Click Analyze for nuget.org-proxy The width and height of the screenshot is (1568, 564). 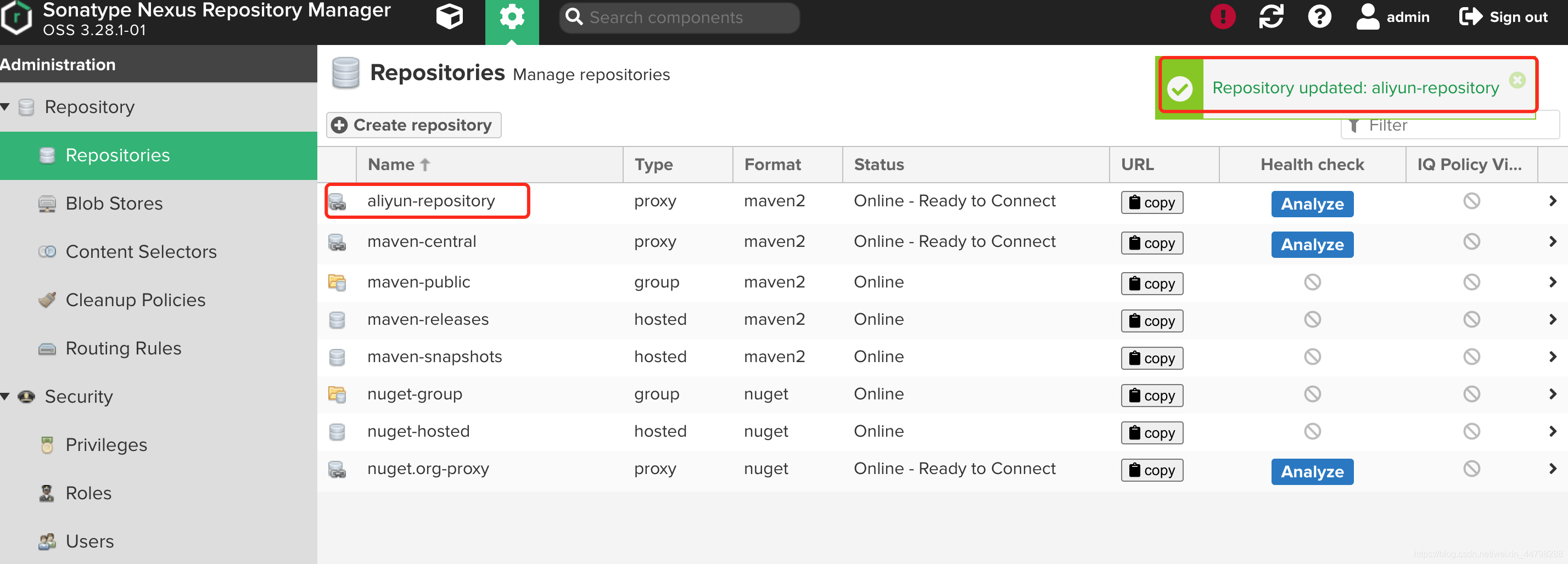pos(1312,471)
